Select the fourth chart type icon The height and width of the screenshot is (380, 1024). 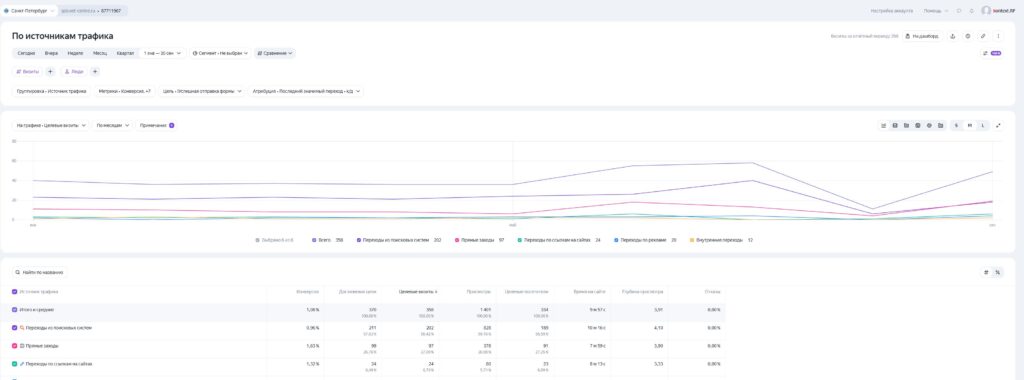(x=918, y=125)
